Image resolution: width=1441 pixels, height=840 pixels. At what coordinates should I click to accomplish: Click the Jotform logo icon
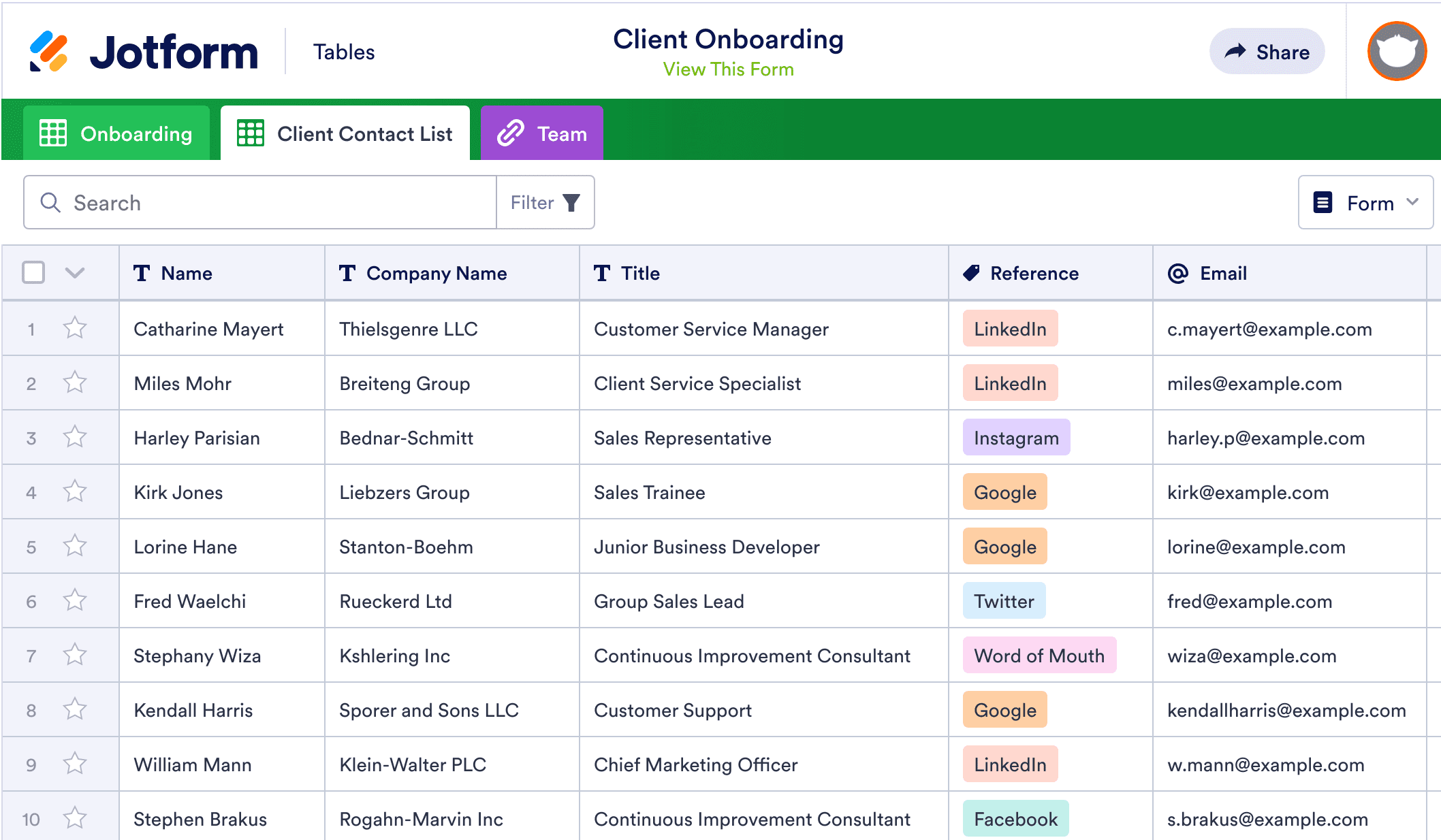pyautogui.click(x=48, y=52)
